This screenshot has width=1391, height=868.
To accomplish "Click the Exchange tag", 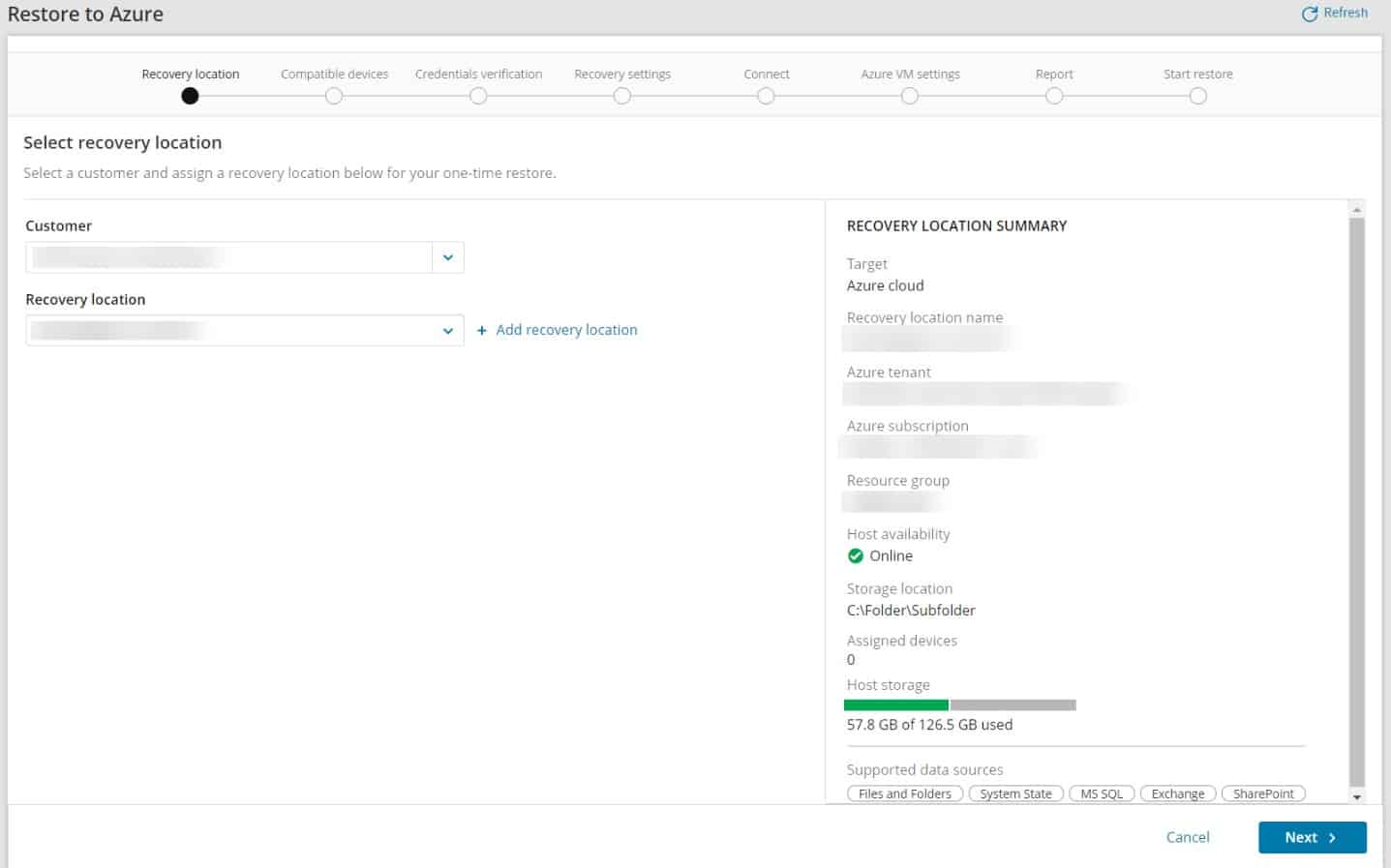I will pos(1178,793).
